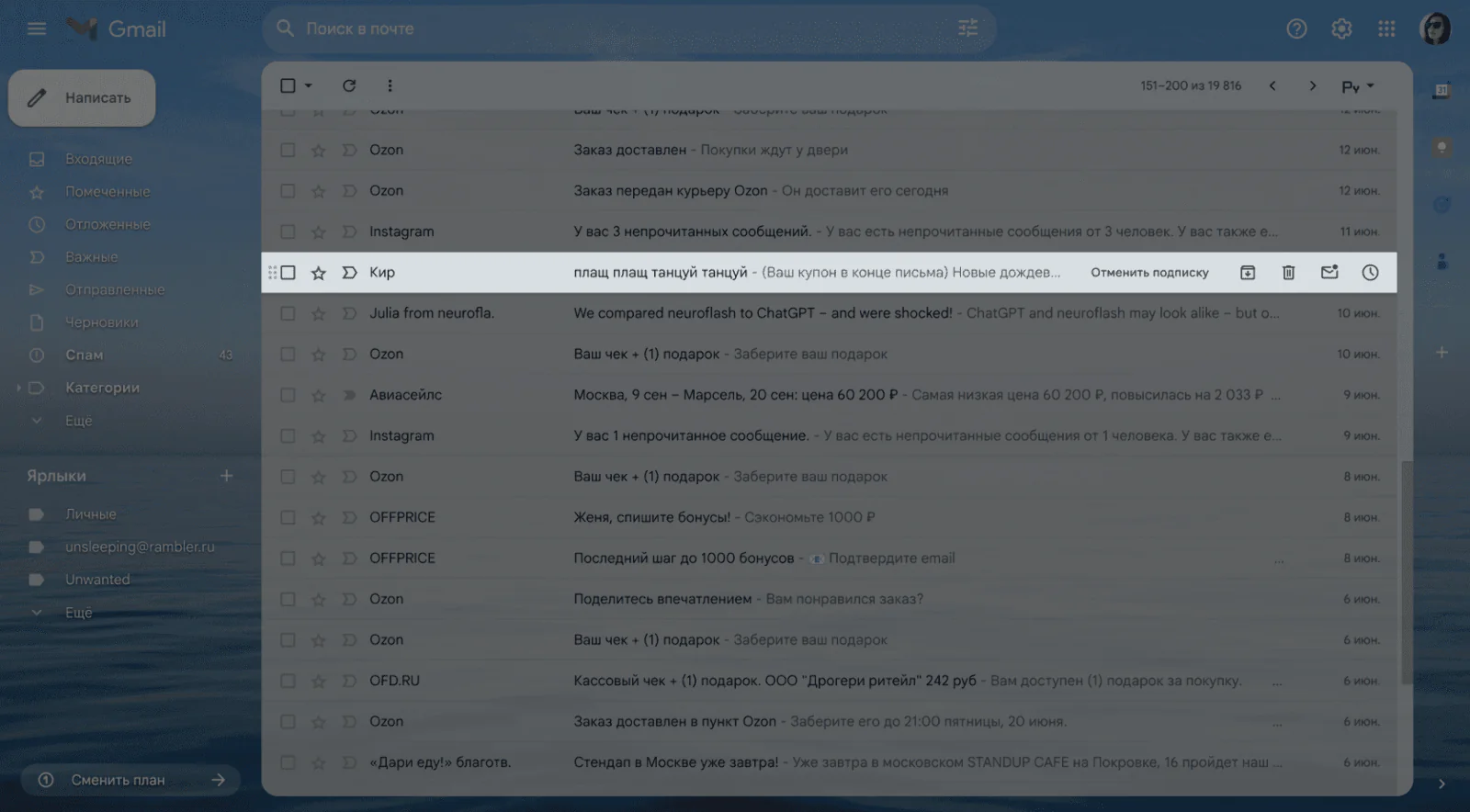Open Instagram 3 непрочитанных сообщений email
The image size is (1470, 812).
830,231
